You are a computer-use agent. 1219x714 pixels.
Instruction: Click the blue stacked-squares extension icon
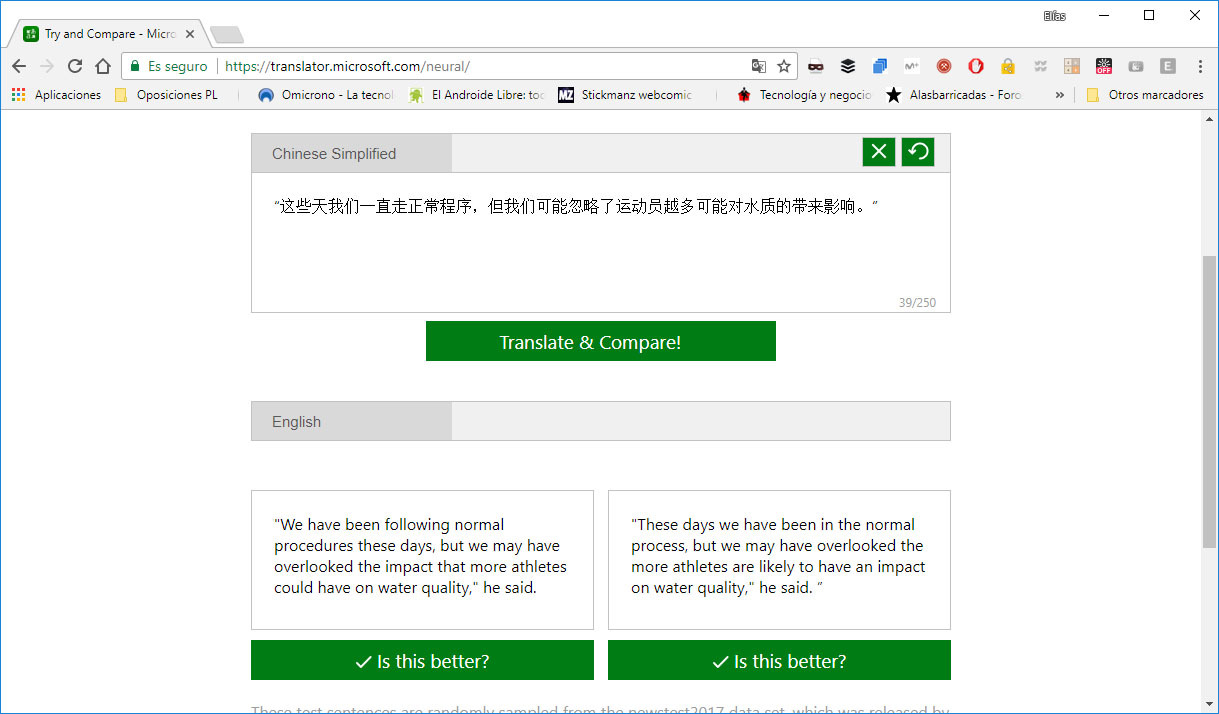click(x=879, y=65)
